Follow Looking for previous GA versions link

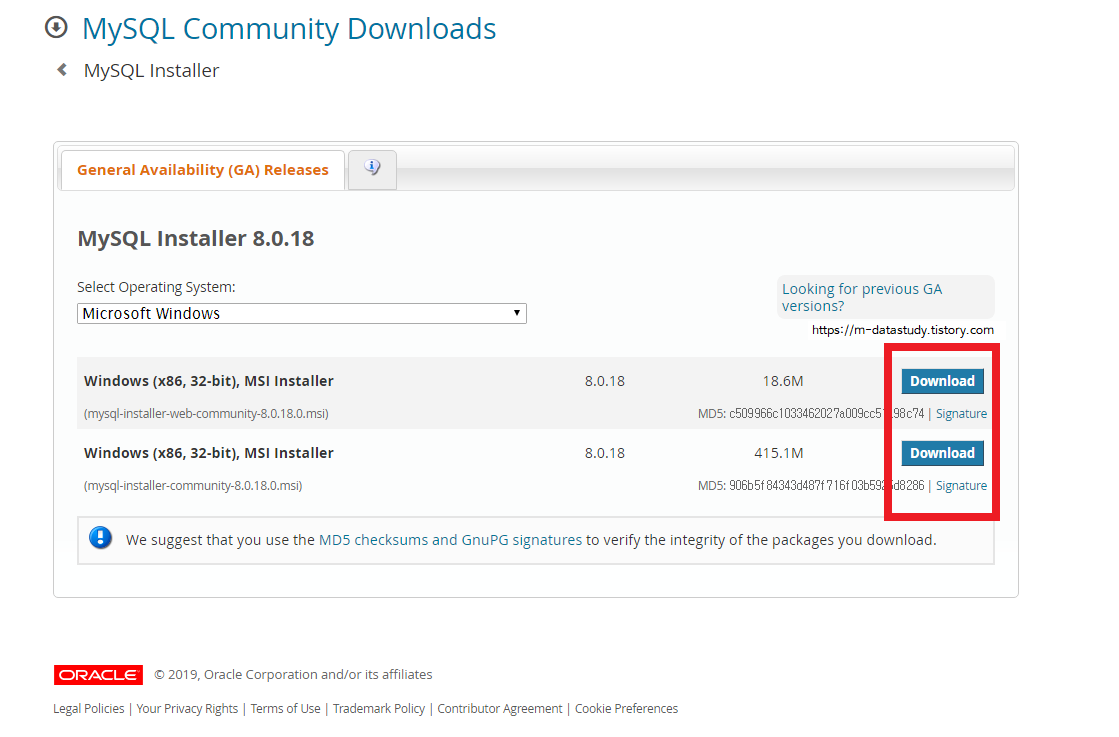click(x=862, y=297)
